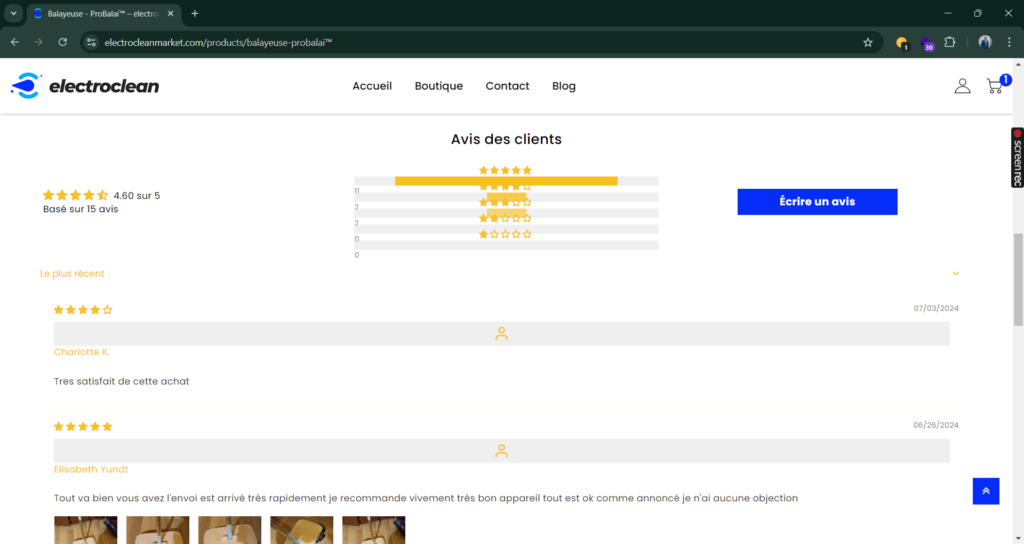Click the Tout va bien review text

click(426, 498)
